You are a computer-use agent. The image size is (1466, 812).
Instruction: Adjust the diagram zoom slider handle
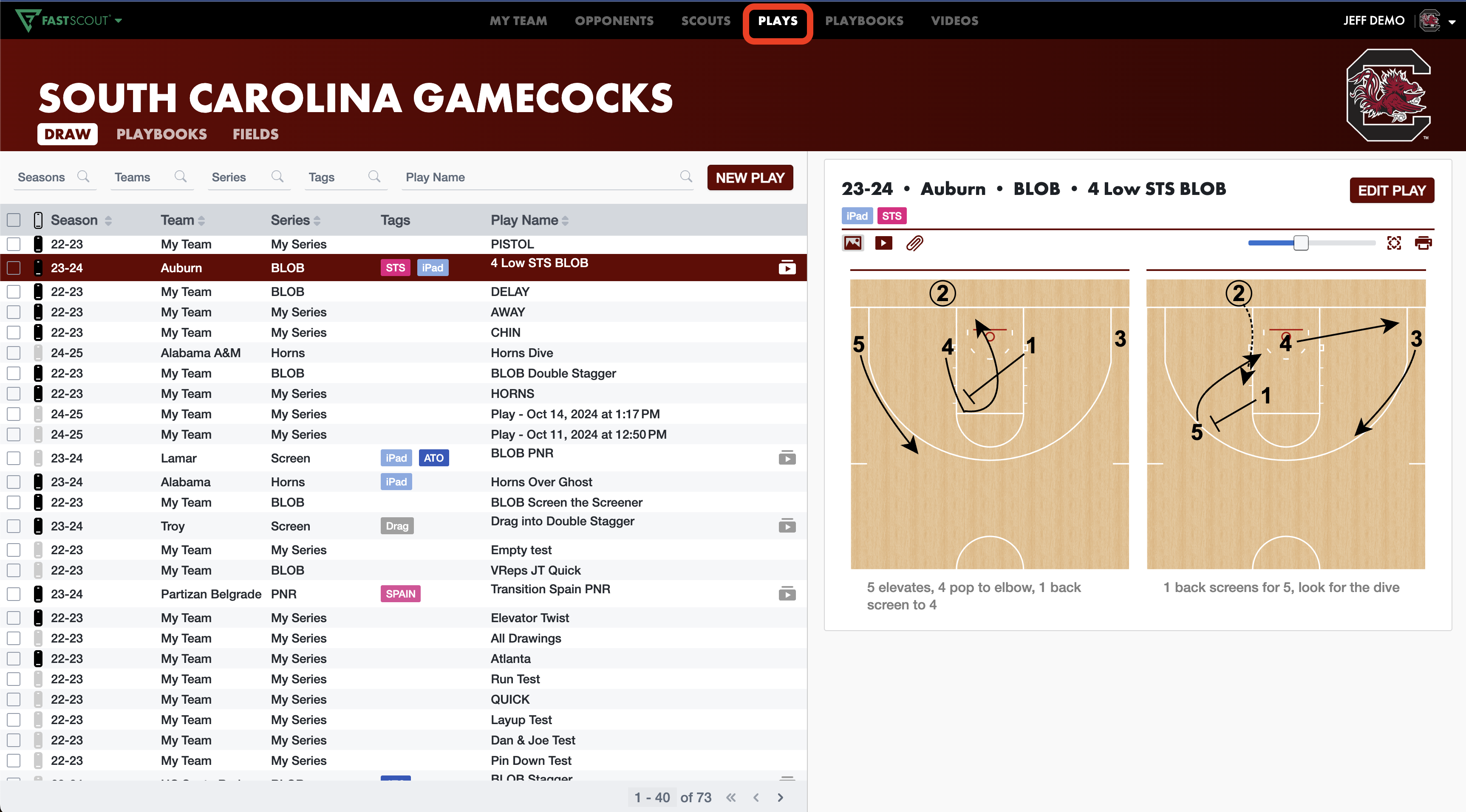(x=1300, y=243)
